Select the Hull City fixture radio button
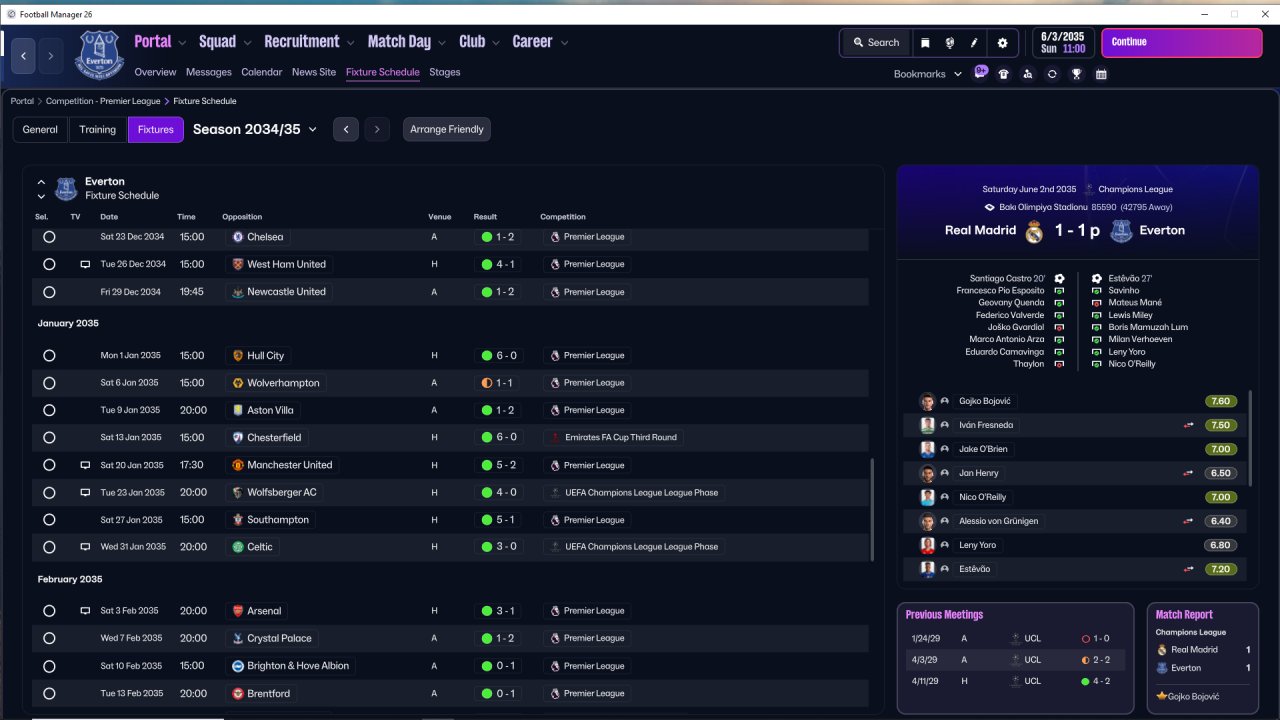1280x720 pixels. coord(49,356)
